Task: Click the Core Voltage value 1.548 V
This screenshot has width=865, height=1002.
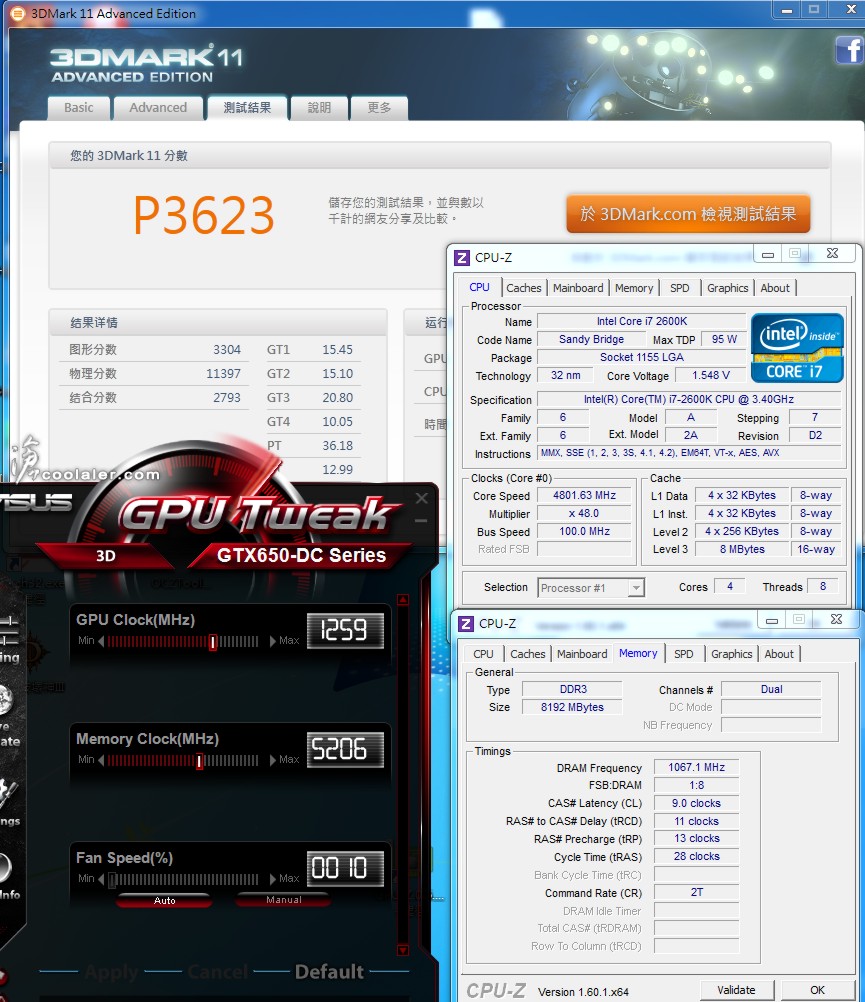Action: coord(710,375)
